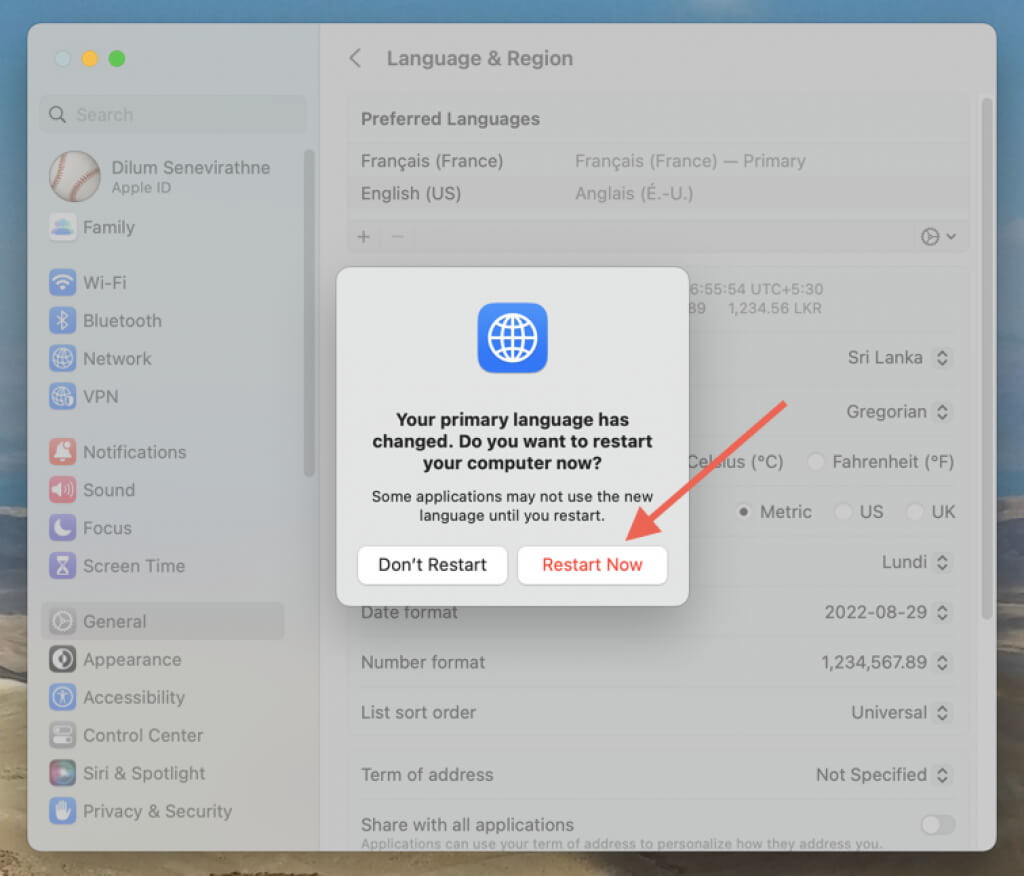Open the 1,234,567.89 number format dropdown
The width and height of the screenshot is (1024, 876).
pos(886,662)
